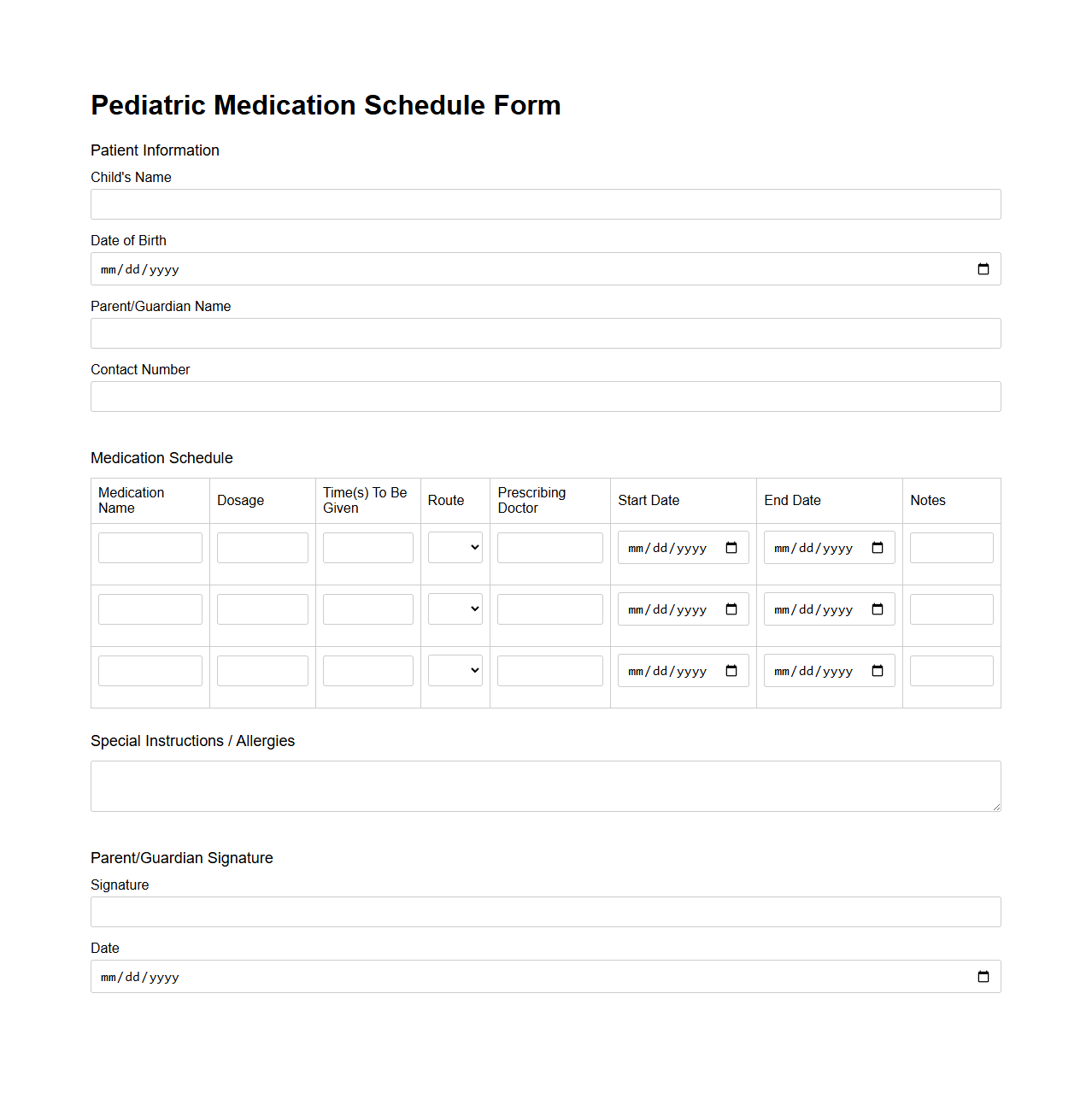The width and height of the screenshot is (1092, 1111).
Task: Open calendar picker for first row End Date
Action: click(878, 548)
